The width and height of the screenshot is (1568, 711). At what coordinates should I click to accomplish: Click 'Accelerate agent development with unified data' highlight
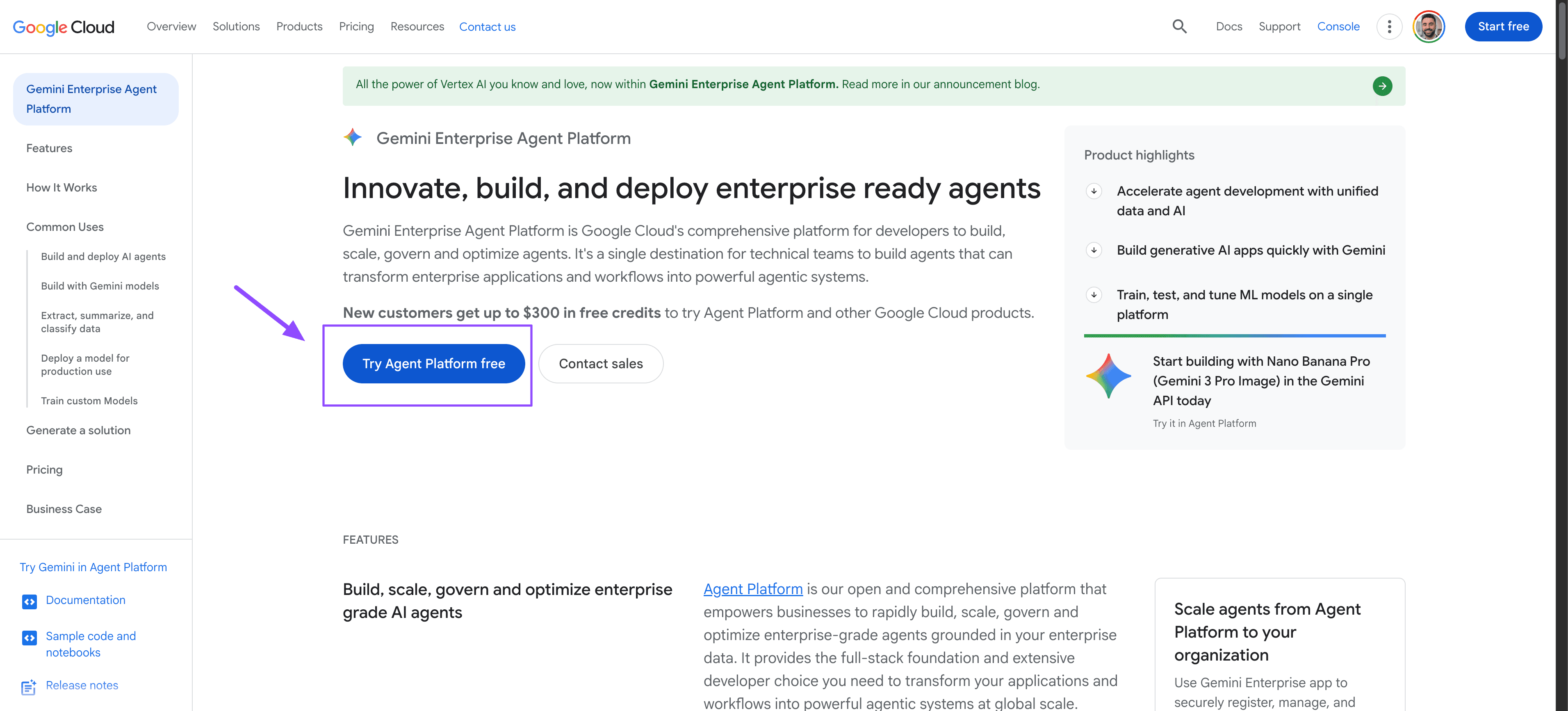tap(1247, 200)
